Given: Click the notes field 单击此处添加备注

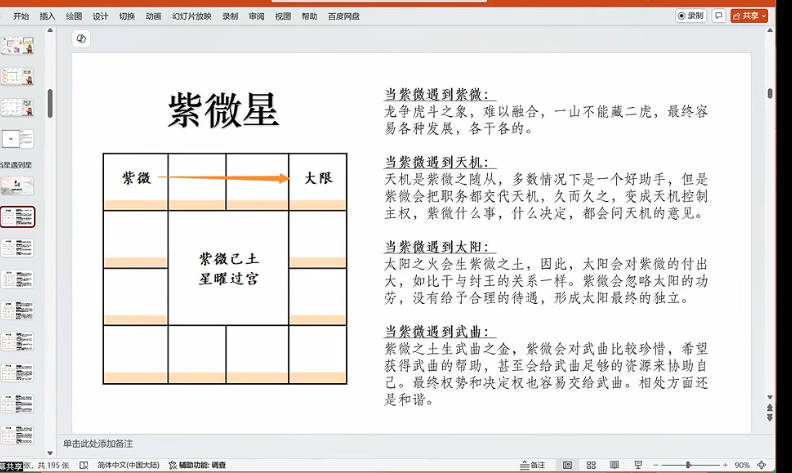Looking at the screenshot, I should (98, 443).
